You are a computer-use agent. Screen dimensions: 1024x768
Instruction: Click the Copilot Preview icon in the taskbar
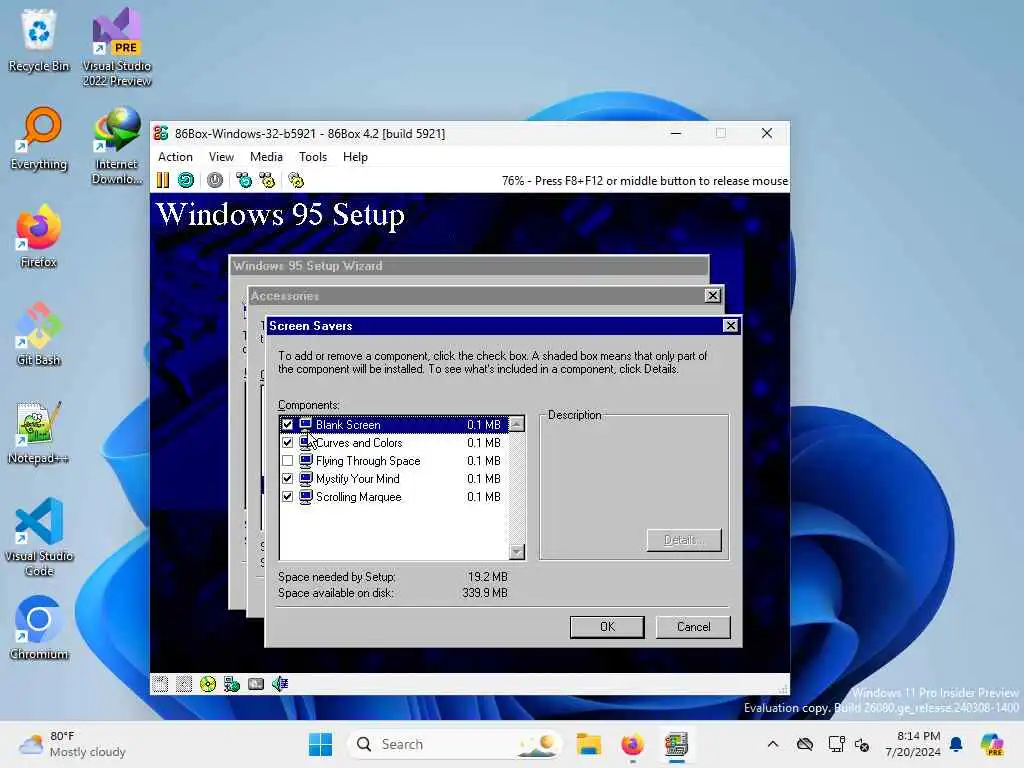pyautogui.click(x=992, y=744)
